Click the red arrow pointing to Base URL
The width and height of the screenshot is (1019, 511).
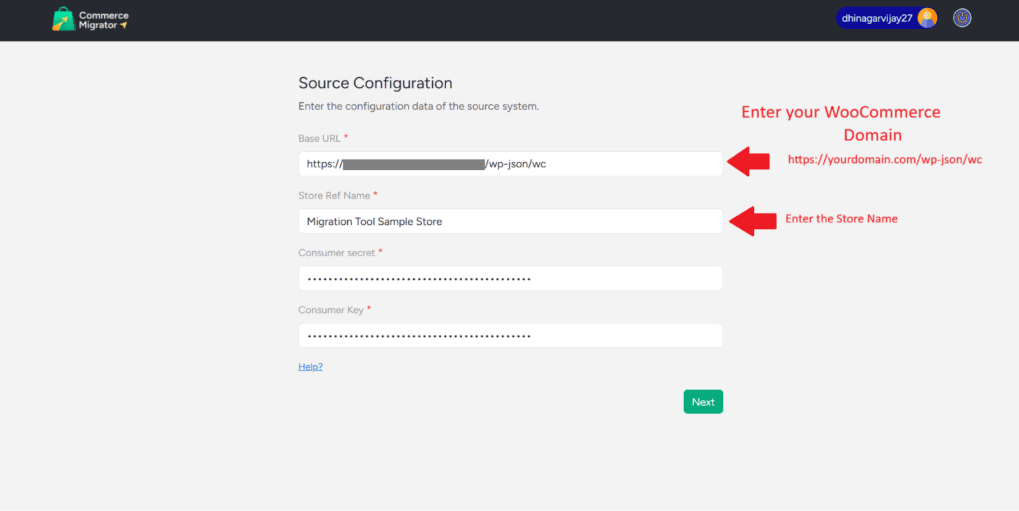click(748, 162)
